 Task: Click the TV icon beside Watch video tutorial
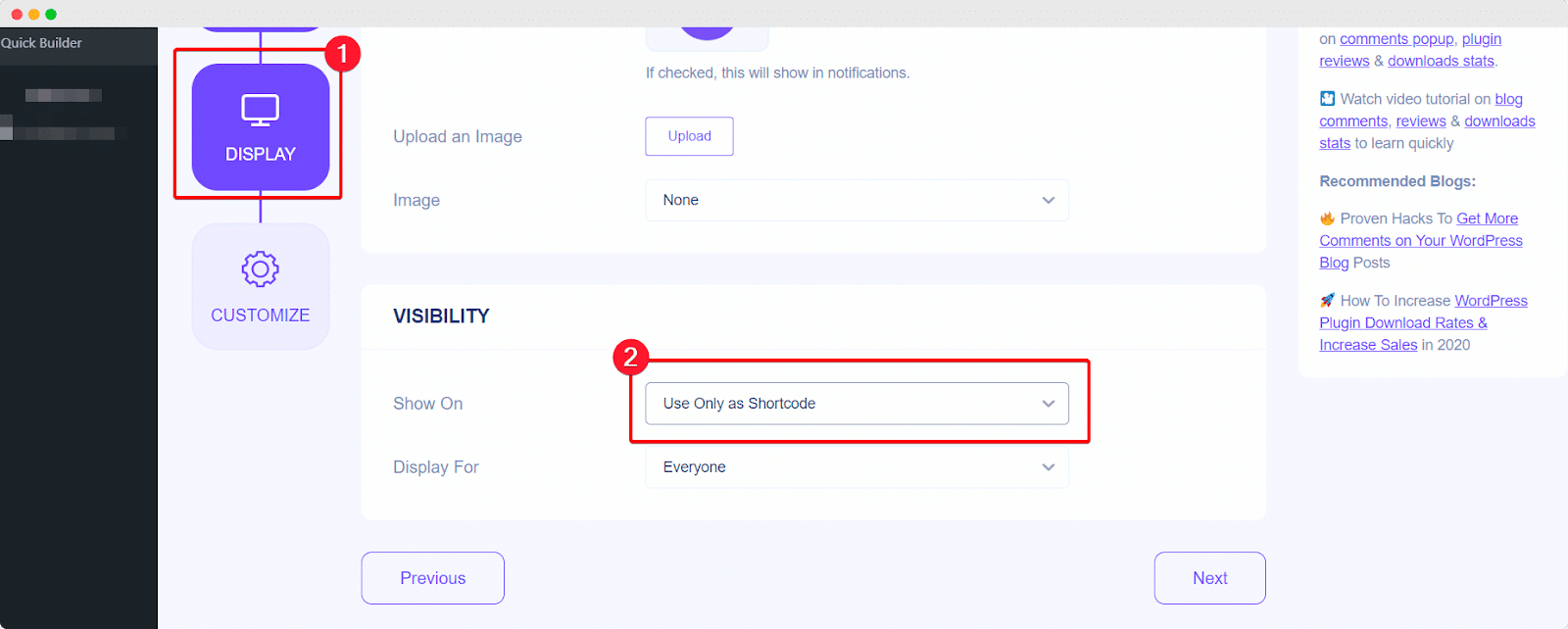[x=1326, y=98]
